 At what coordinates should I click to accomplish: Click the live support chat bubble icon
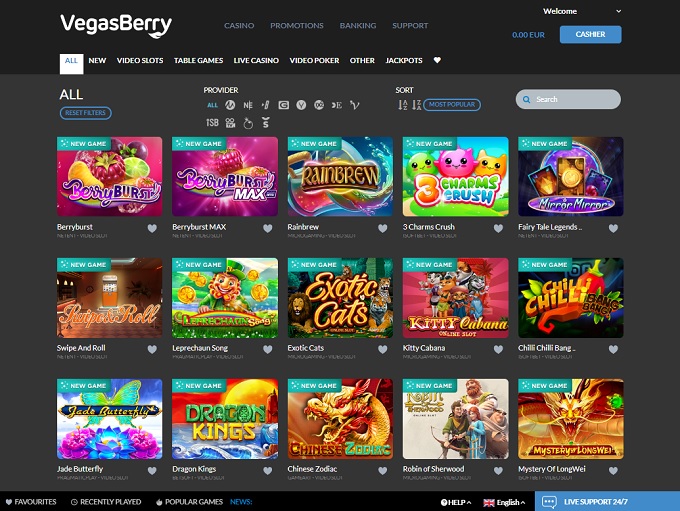549,502
